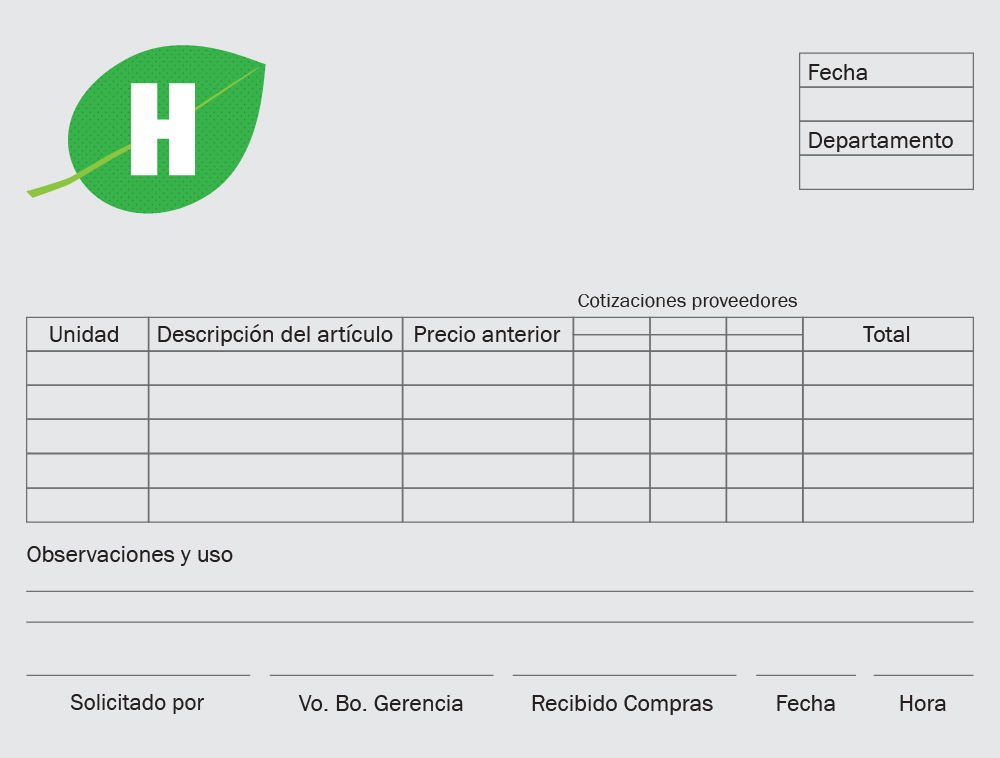
Task: Click the Vo. Bo. Gerencia signature line
Action: (381, 674)
